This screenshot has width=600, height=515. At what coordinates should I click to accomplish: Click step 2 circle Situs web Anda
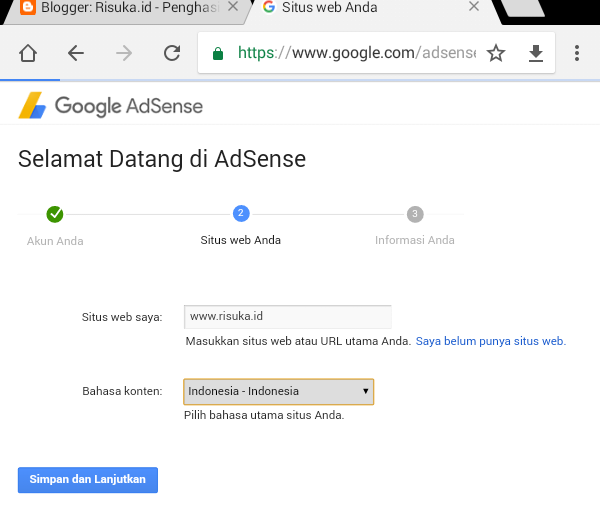tap(241, 213)
